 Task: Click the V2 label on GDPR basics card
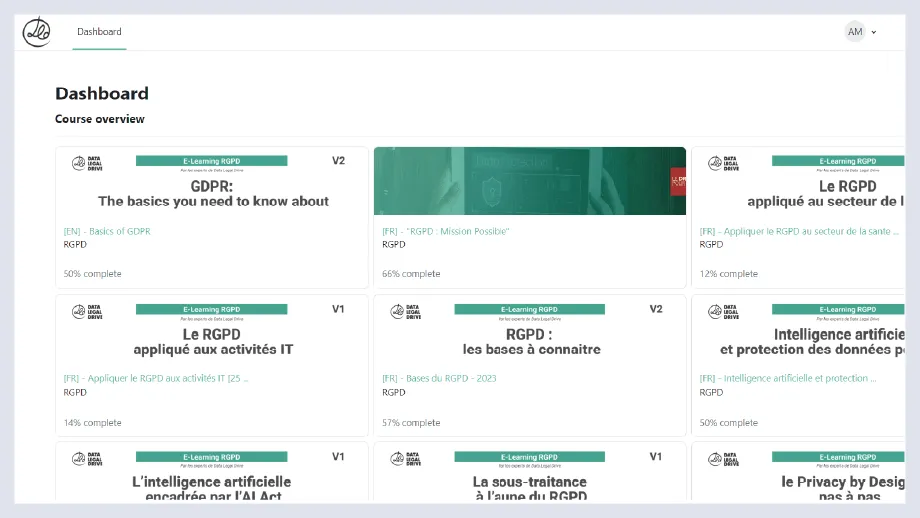click(339, 161)
